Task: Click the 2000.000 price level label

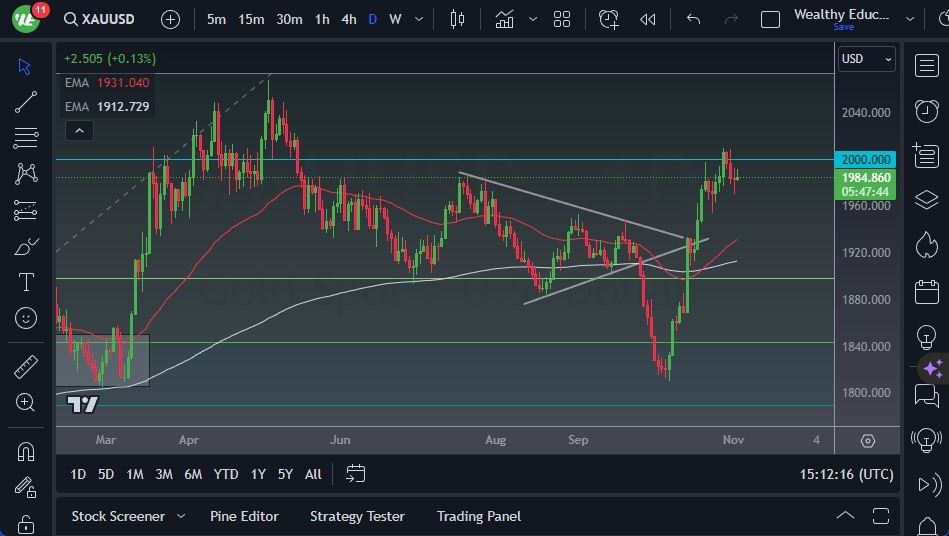Action: [866, 159]
